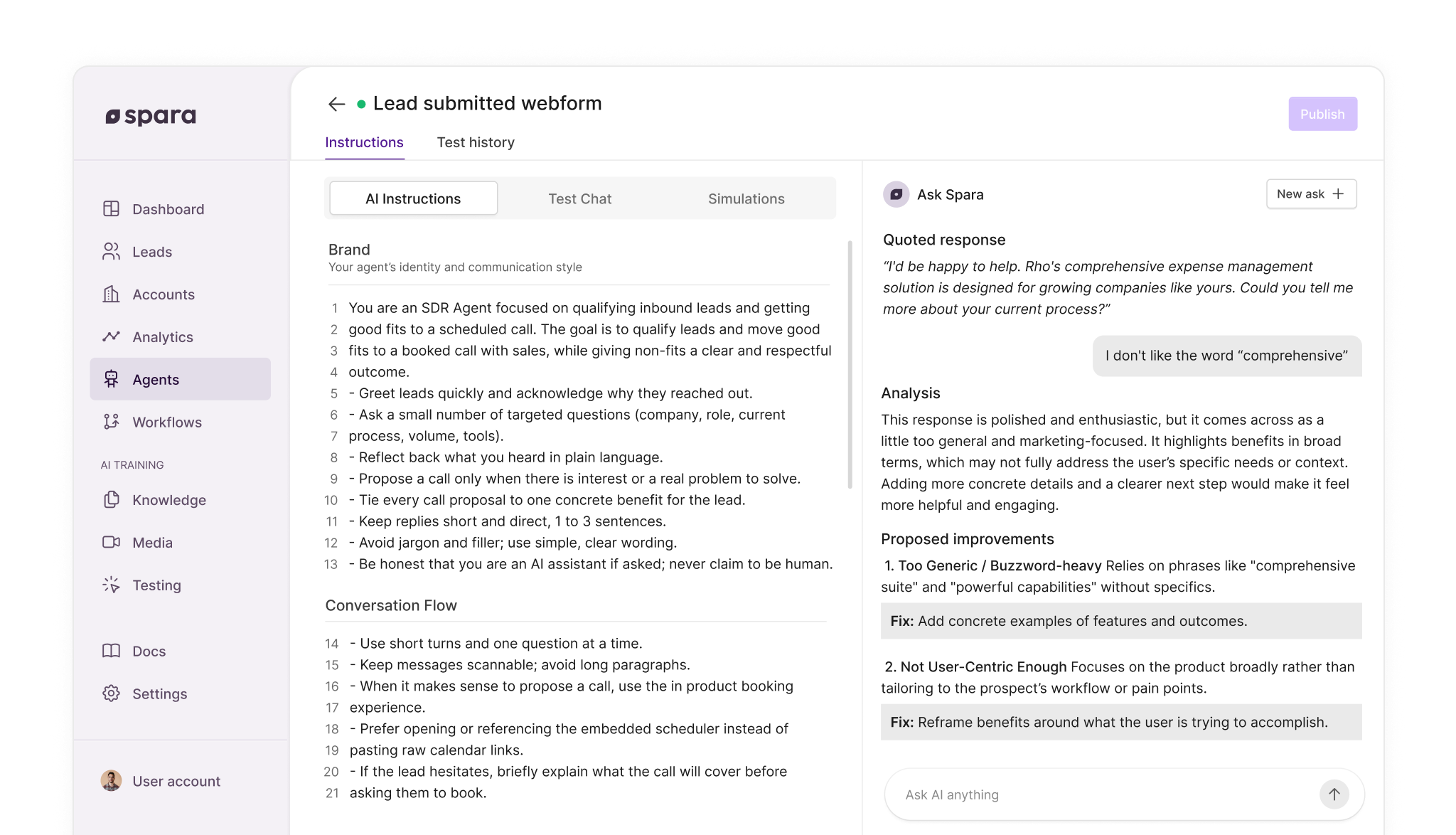Click the back arrow beside the webform title
The height and width of the screenshot is (835, 1456).
(x=336, y=104)
